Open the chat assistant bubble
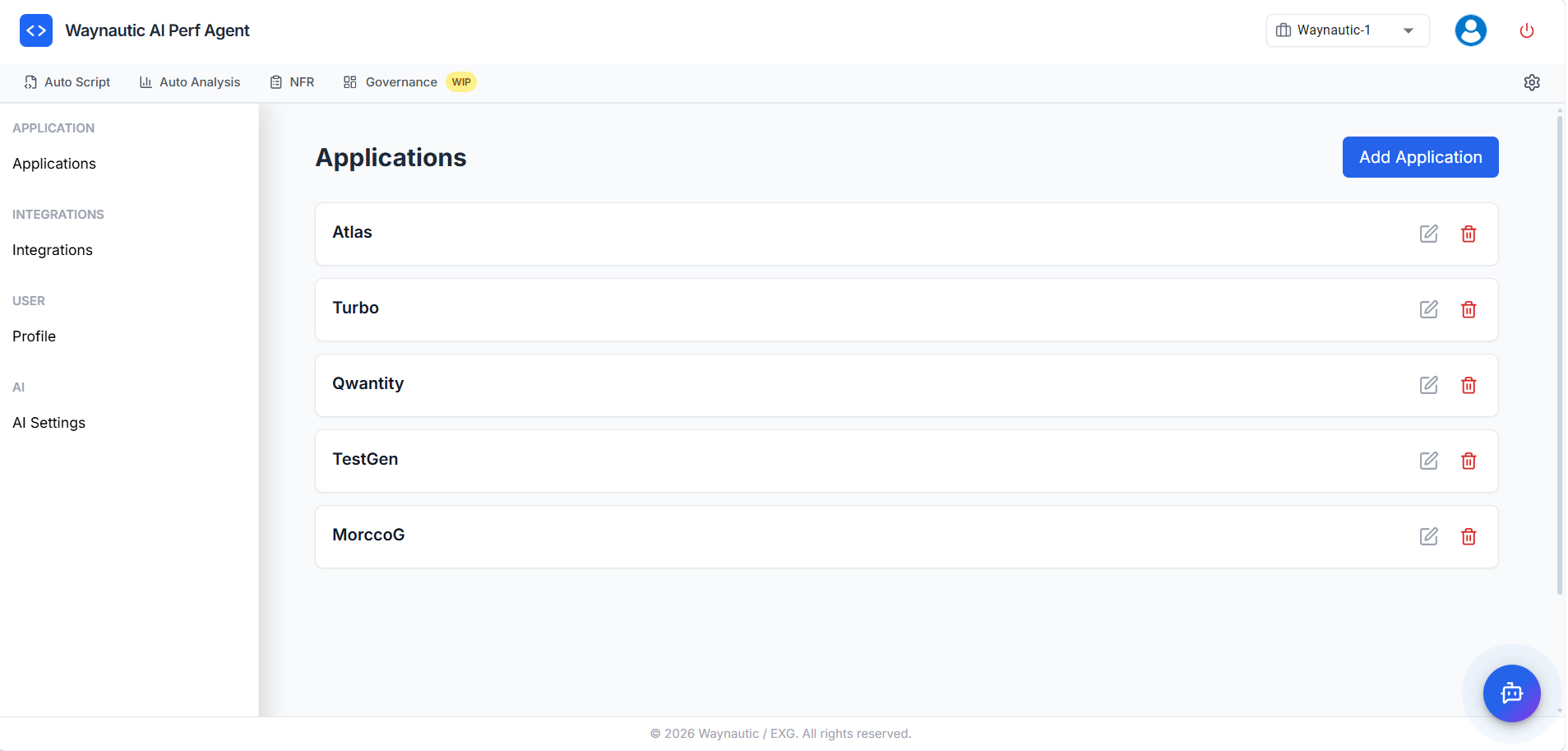Viewport: 1568px width, 751px height. click(1511, 693)
